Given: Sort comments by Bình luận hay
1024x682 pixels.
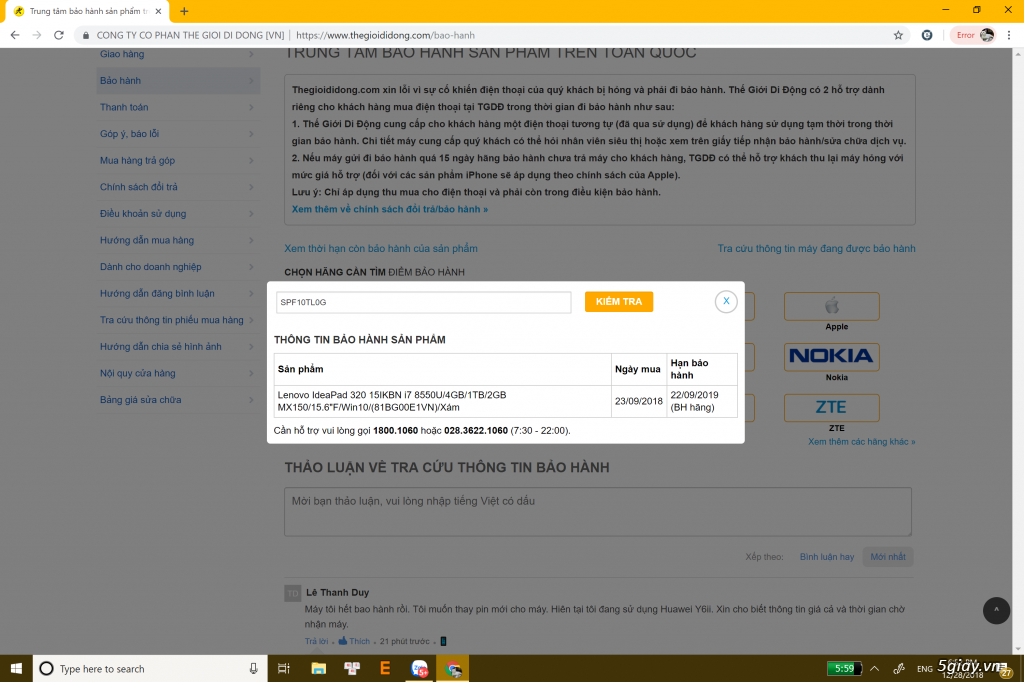Looking at the screenshot, I should click(x=827, y=557).
